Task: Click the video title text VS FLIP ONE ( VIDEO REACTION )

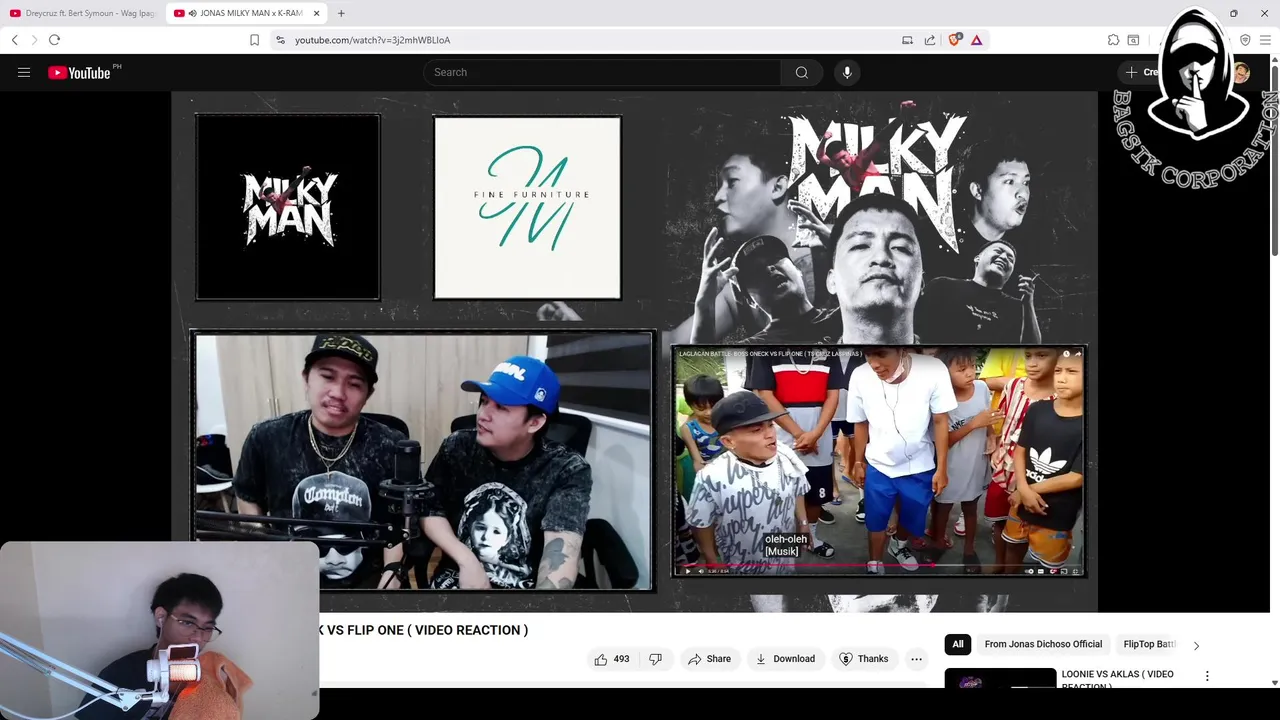Action: (x=427, y=630)
